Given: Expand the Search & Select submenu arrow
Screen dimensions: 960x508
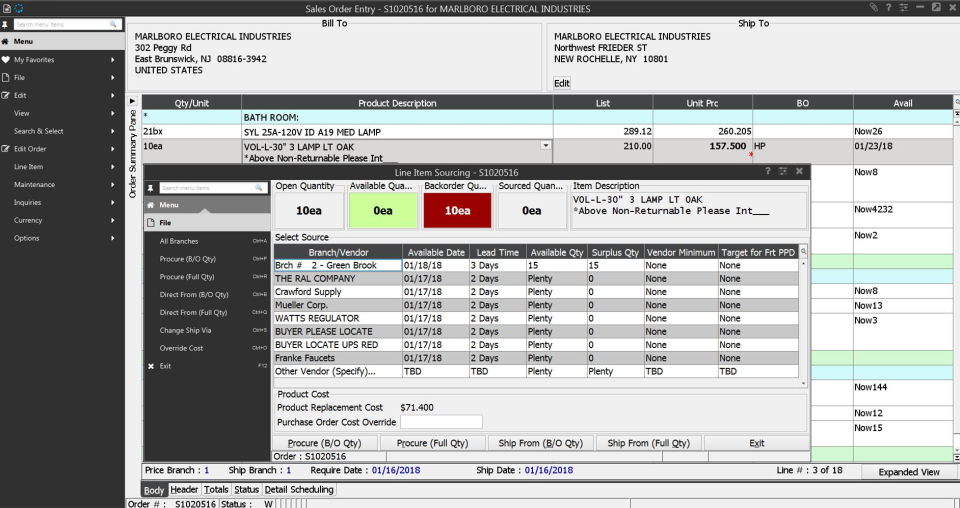Looking at the screenshot, I should point(113,131).
